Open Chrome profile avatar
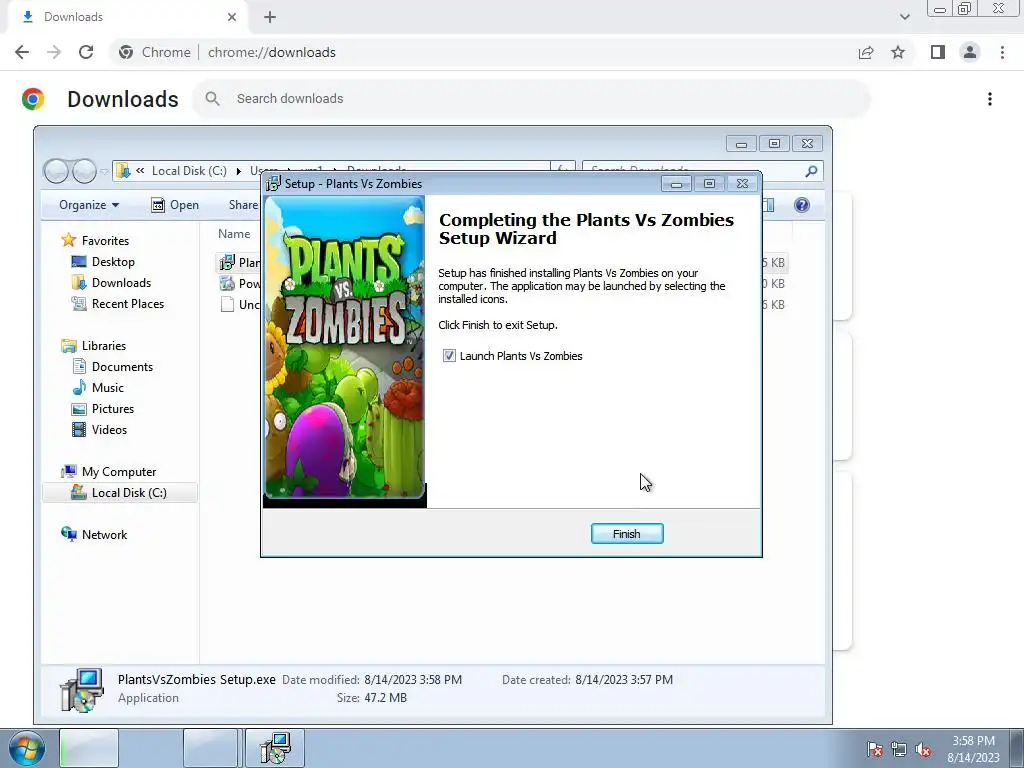 pyautogui.click(x=970, y=52)
